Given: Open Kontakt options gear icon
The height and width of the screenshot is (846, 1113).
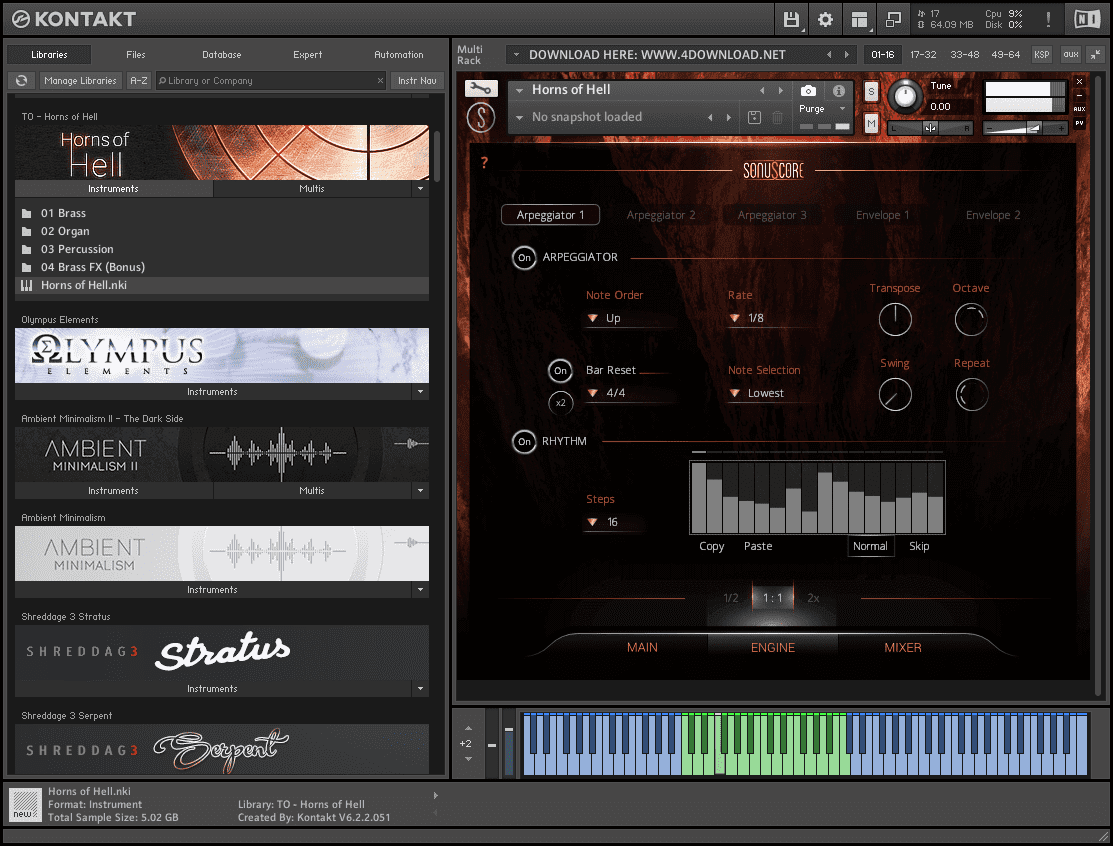Looking at the screenshot, I should click(825, 20).
